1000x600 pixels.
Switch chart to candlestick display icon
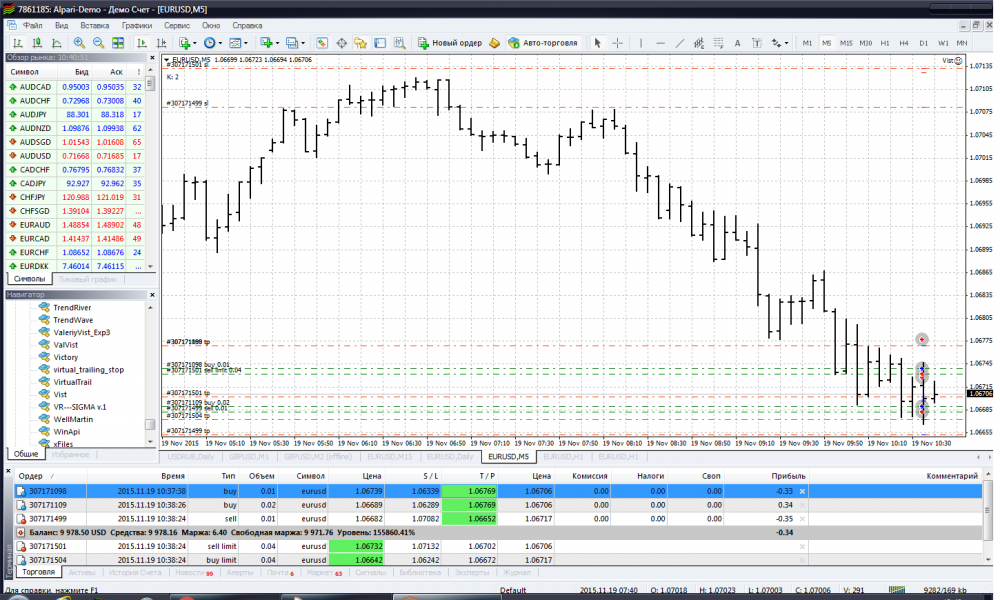click(x=36, y=43)
